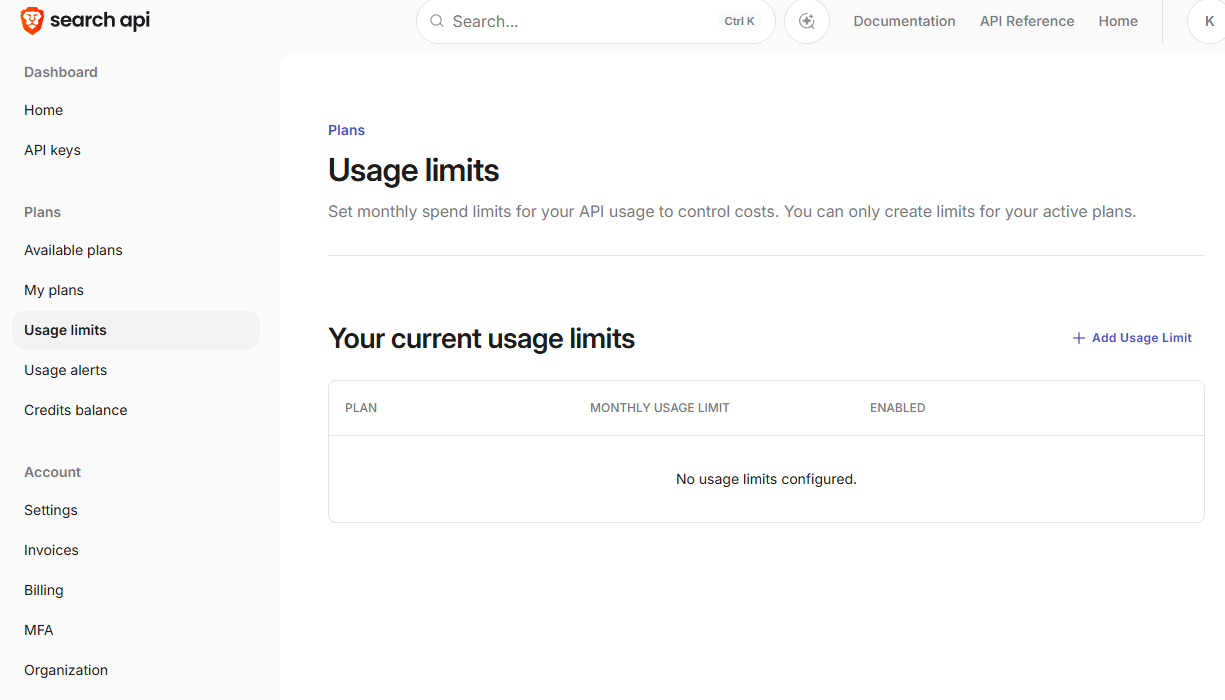Screen dimensions: 1225x700
Task: Open Billing in sidebar
Action: (x=44, y=590)
